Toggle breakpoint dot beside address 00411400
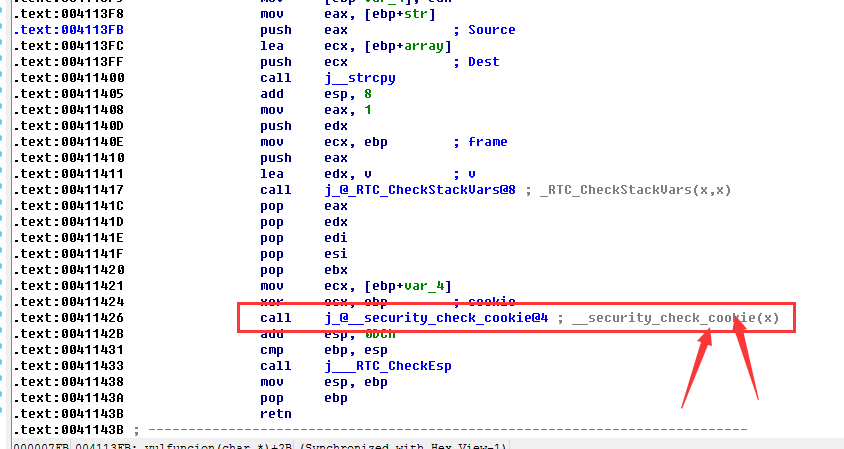Screen dimensions: 844x449 pos(4,78)
